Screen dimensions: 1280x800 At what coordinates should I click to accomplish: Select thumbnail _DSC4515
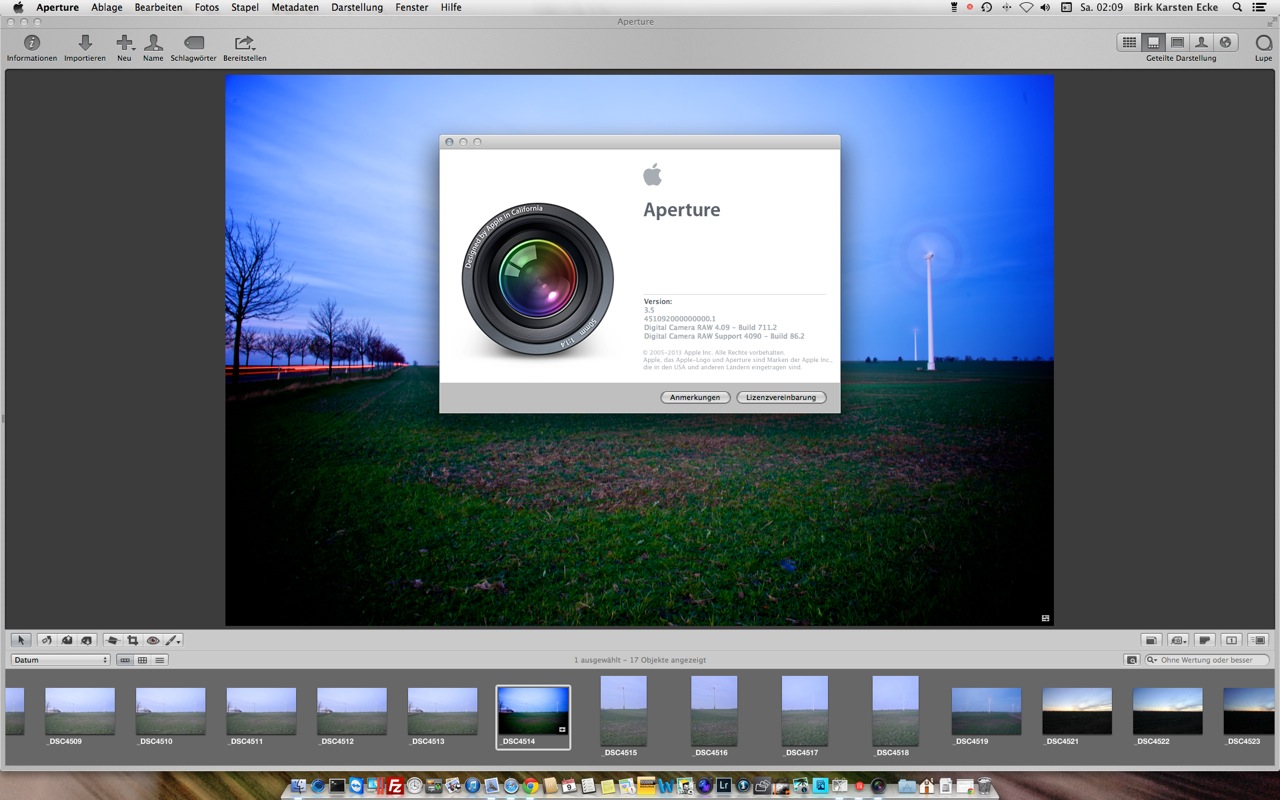tap(623, 711)
